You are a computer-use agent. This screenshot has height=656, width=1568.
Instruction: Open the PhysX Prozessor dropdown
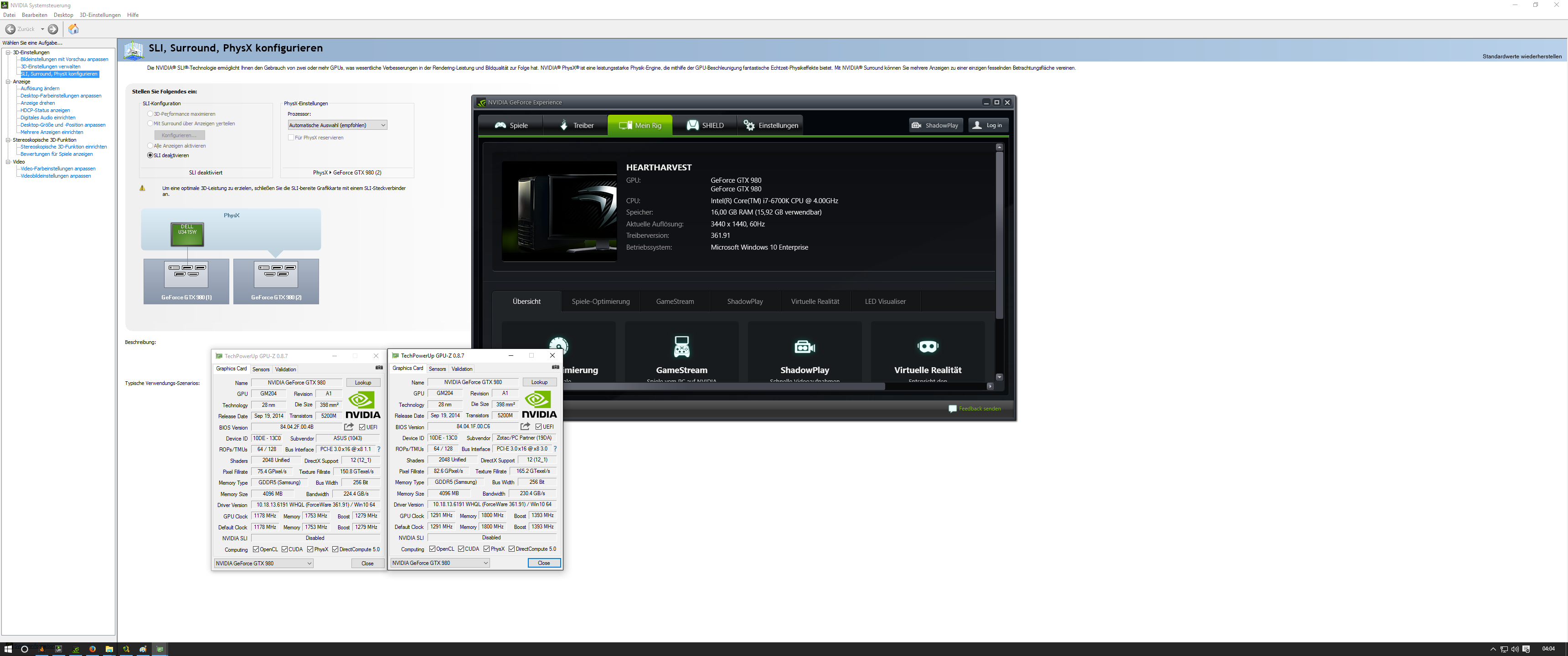[337, 125]
